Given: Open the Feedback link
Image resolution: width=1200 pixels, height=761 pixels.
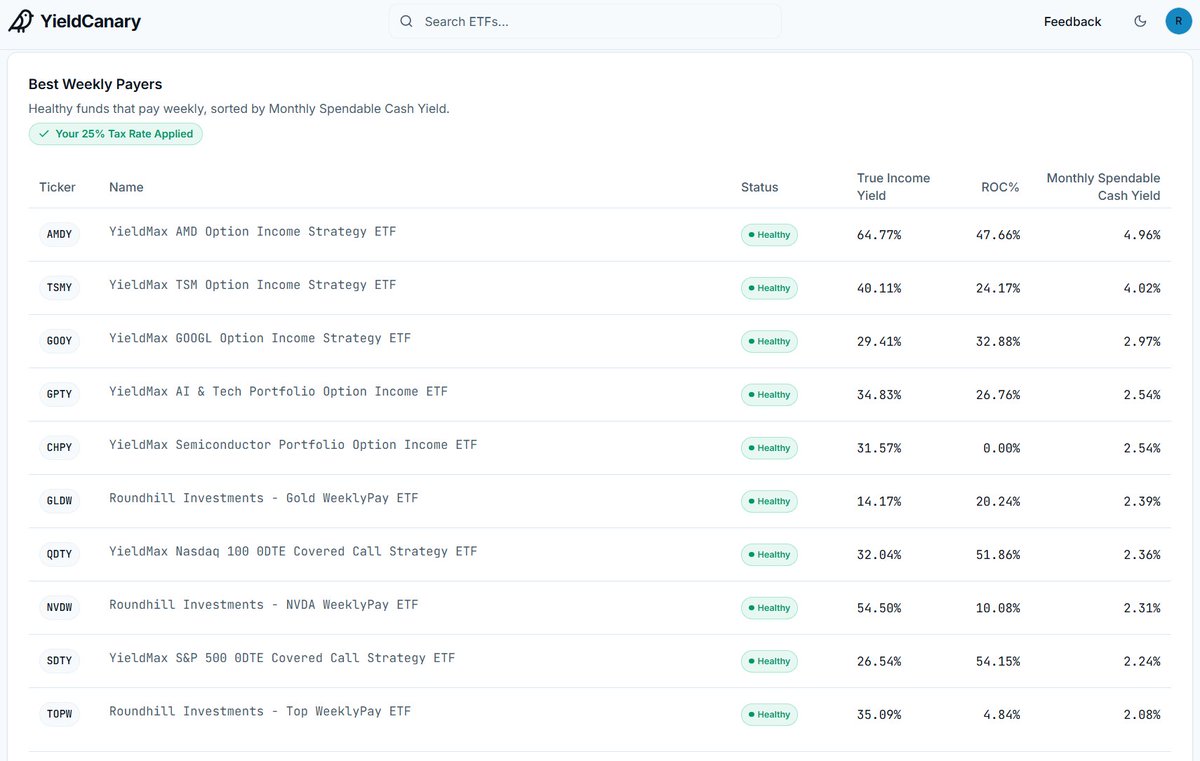Looking at the screenshot, I should [x=1072, y=21].
